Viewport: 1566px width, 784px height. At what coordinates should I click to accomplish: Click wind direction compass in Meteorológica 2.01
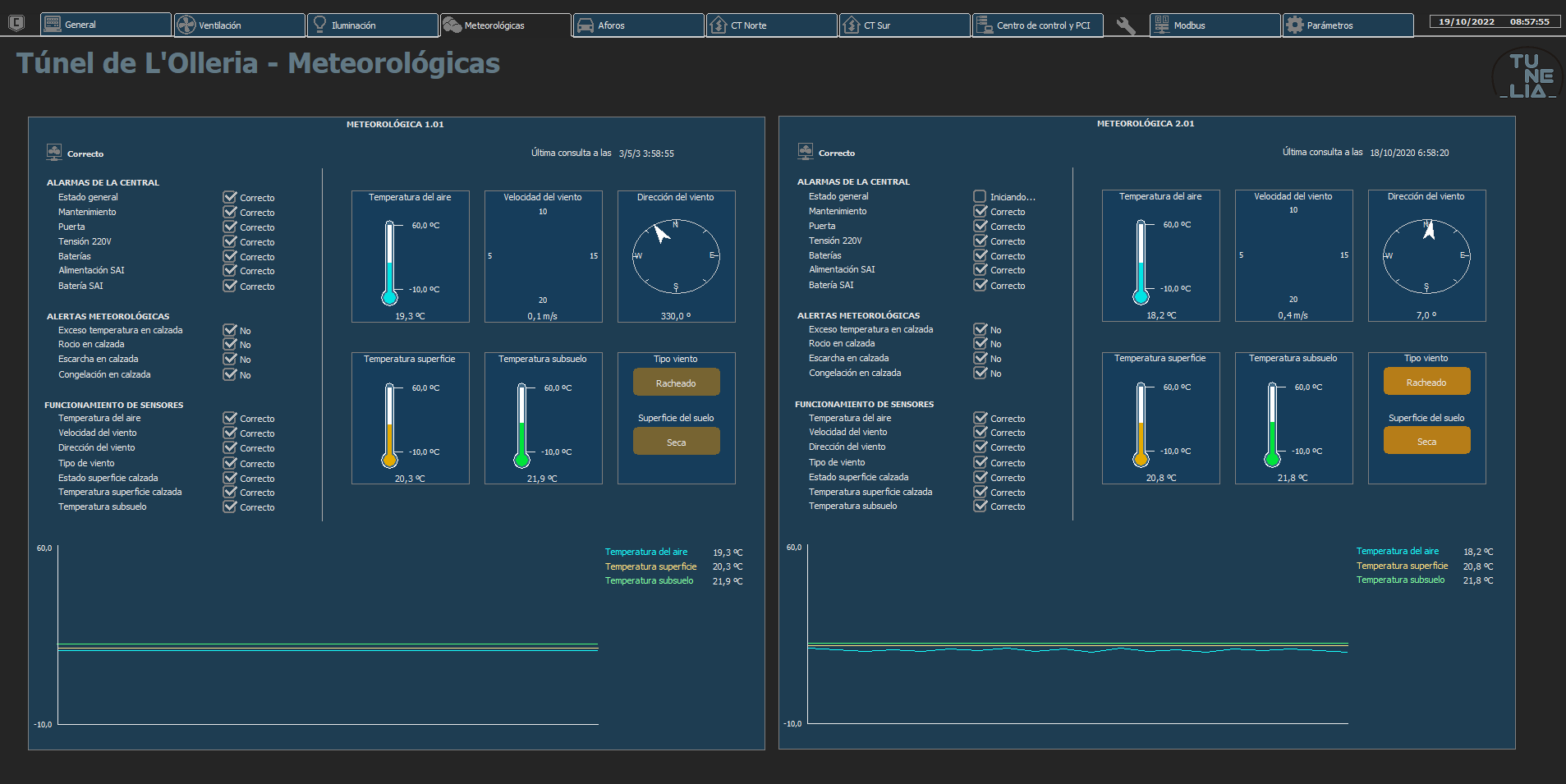point(1426,256)
